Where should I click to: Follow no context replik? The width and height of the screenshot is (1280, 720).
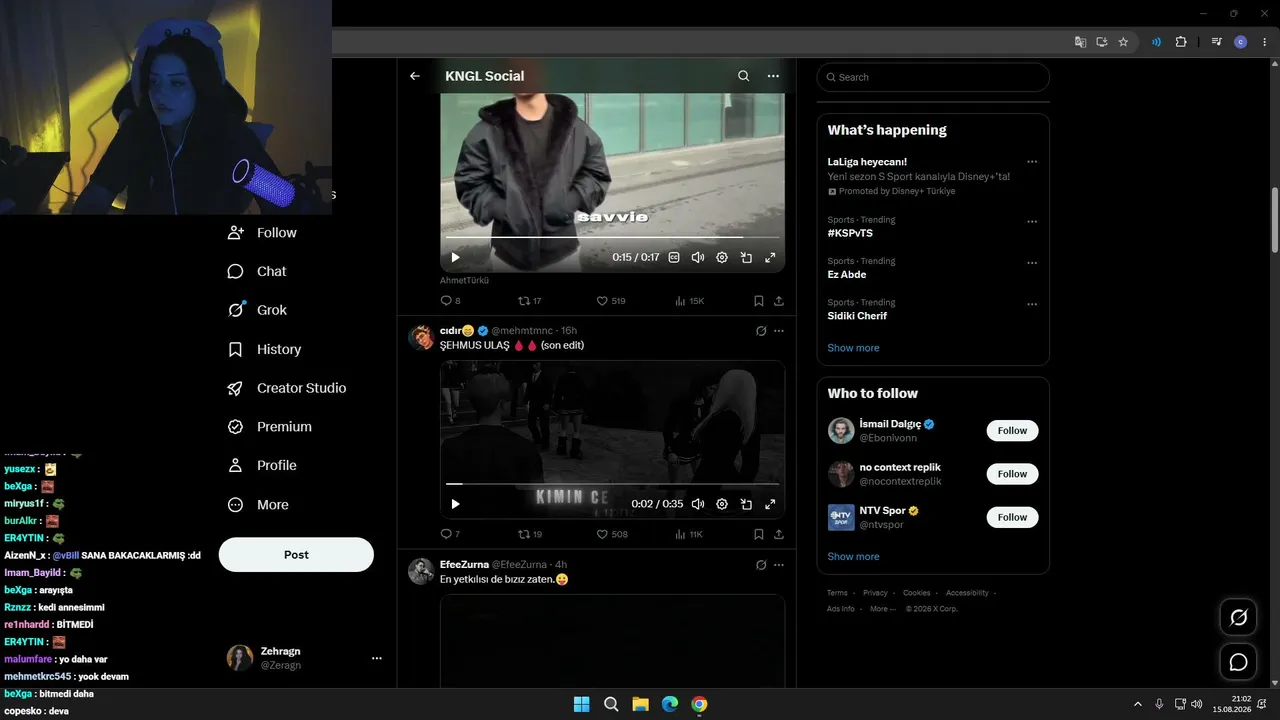[1012, 474]
